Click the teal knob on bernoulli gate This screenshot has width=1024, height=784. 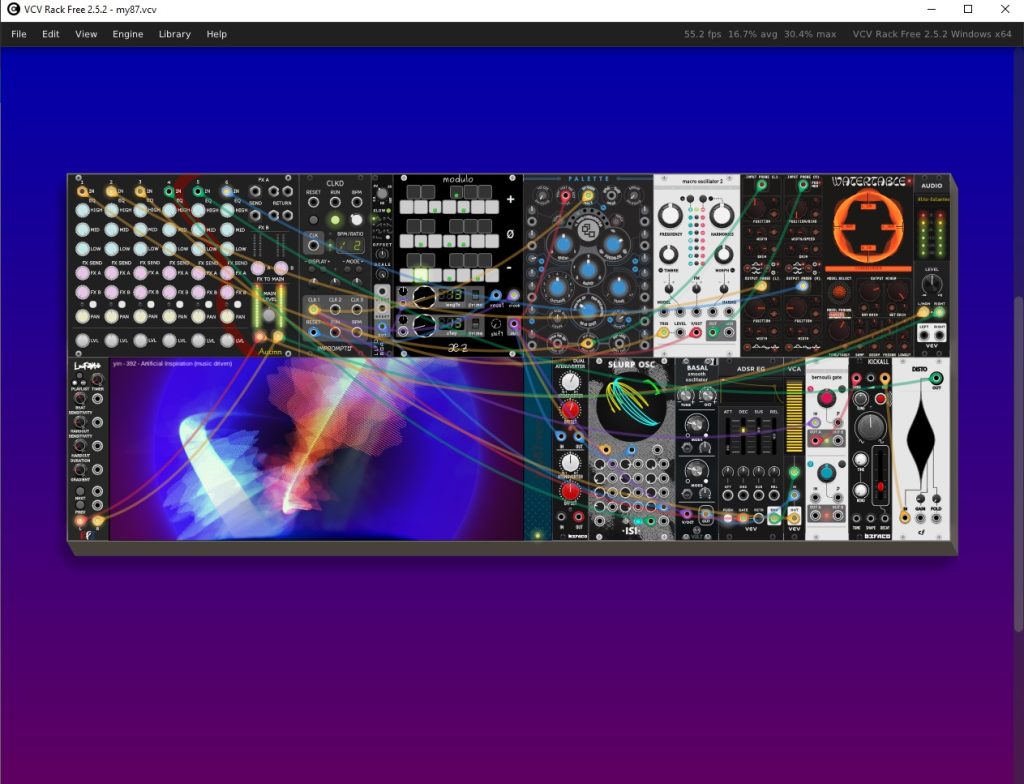[826, 472]
